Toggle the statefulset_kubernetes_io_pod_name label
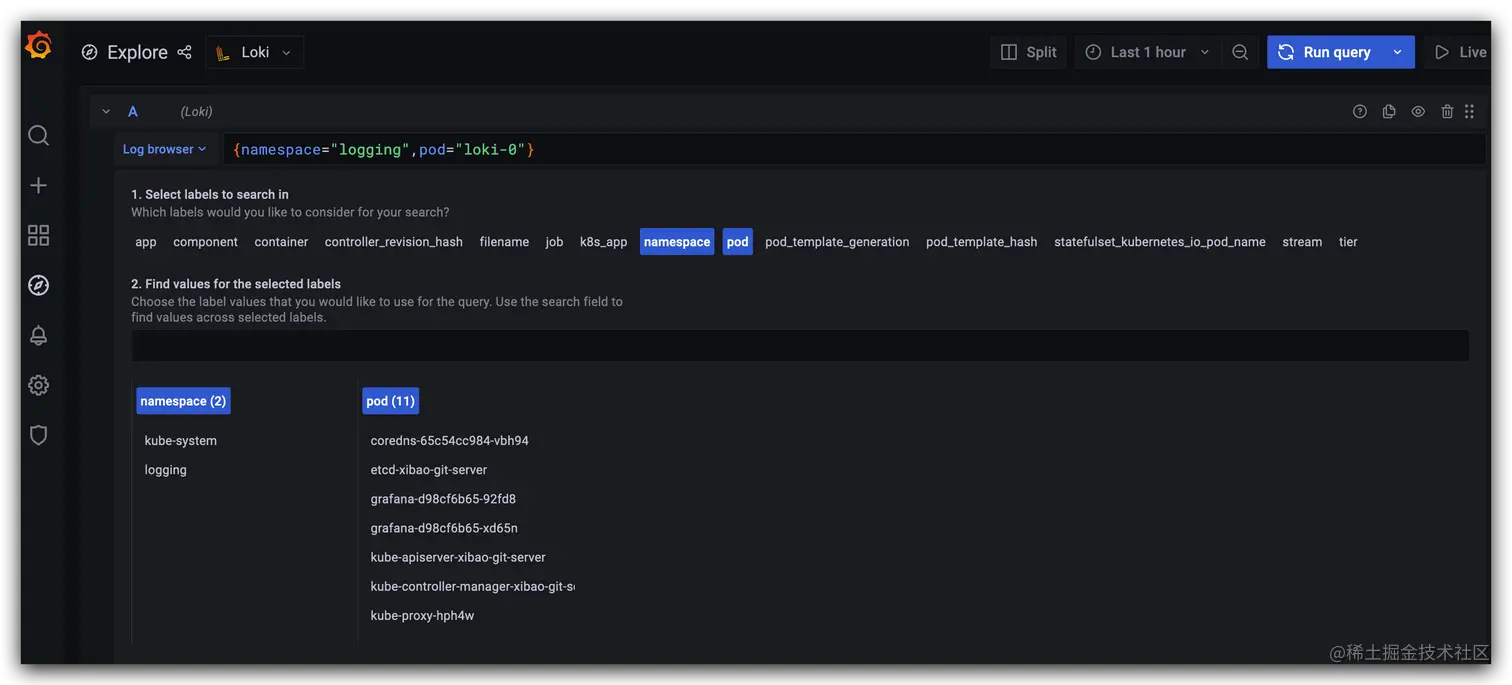The height and width of the screenshot is (685, 1512). click(x=1160, y=242)
